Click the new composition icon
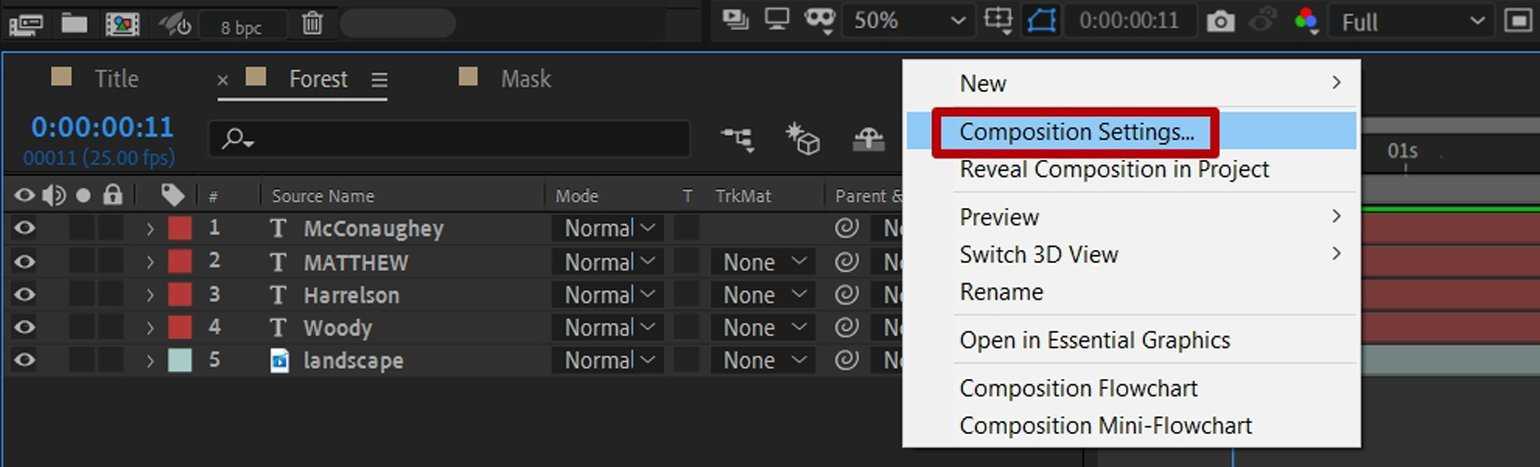The image size is (1540, 467). (122, 23)
